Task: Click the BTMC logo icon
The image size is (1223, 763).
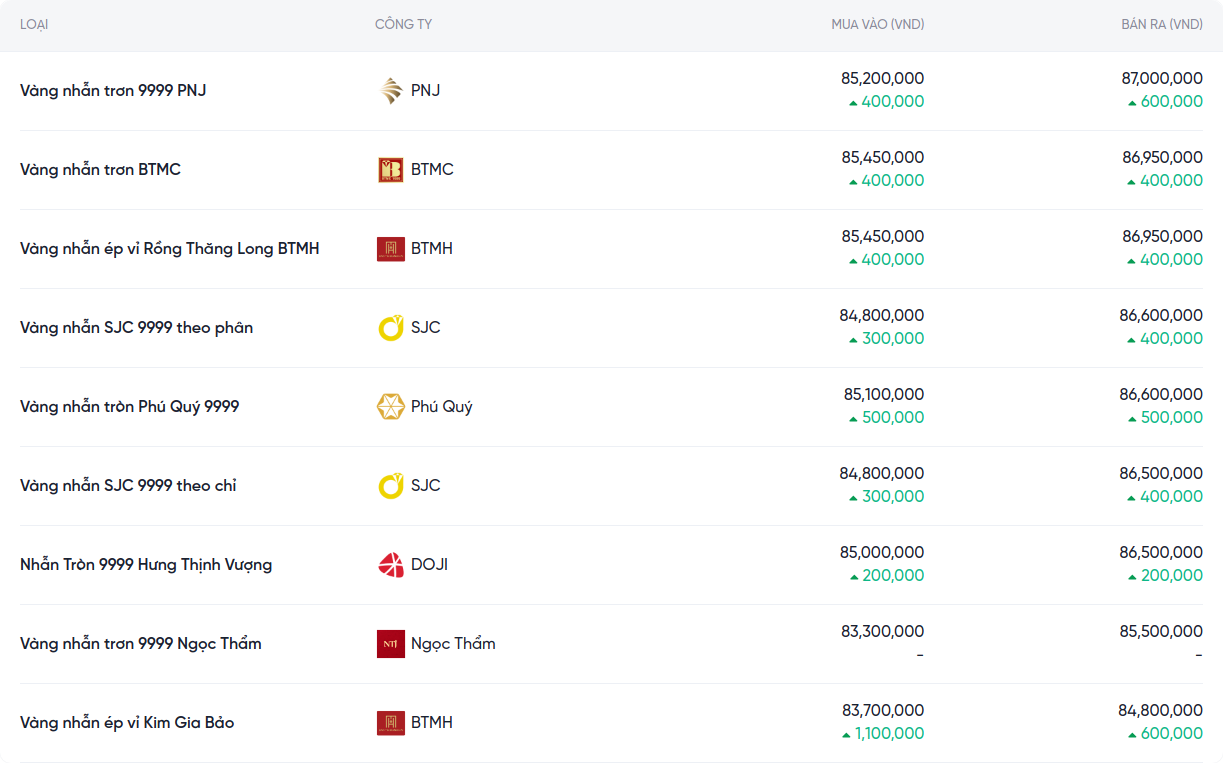Action: click(x=390, y=170)
